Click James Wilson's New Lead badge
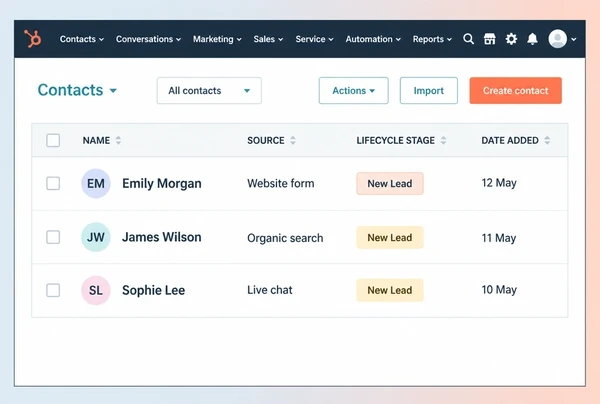 (x=390, y=238)
